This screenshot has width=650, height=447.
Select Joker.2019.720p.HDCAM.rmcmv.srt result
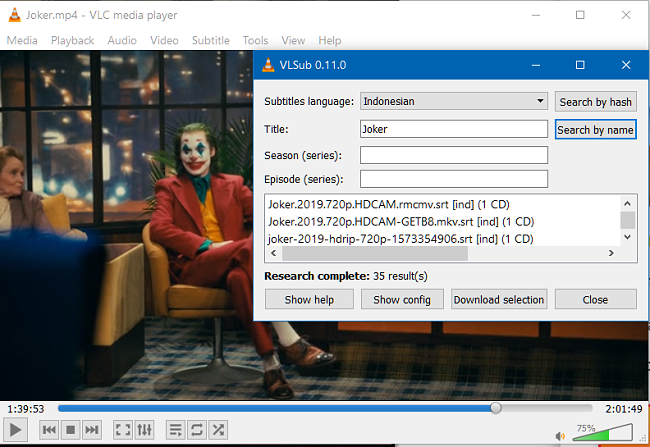pos(388,204)
